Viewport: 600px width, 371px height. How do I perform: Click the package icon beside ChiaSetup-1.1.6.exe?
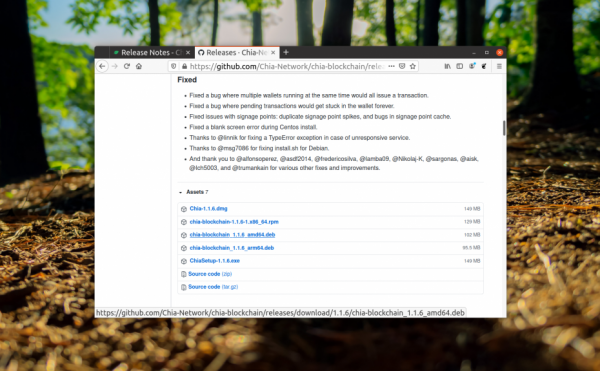(184, 261)
